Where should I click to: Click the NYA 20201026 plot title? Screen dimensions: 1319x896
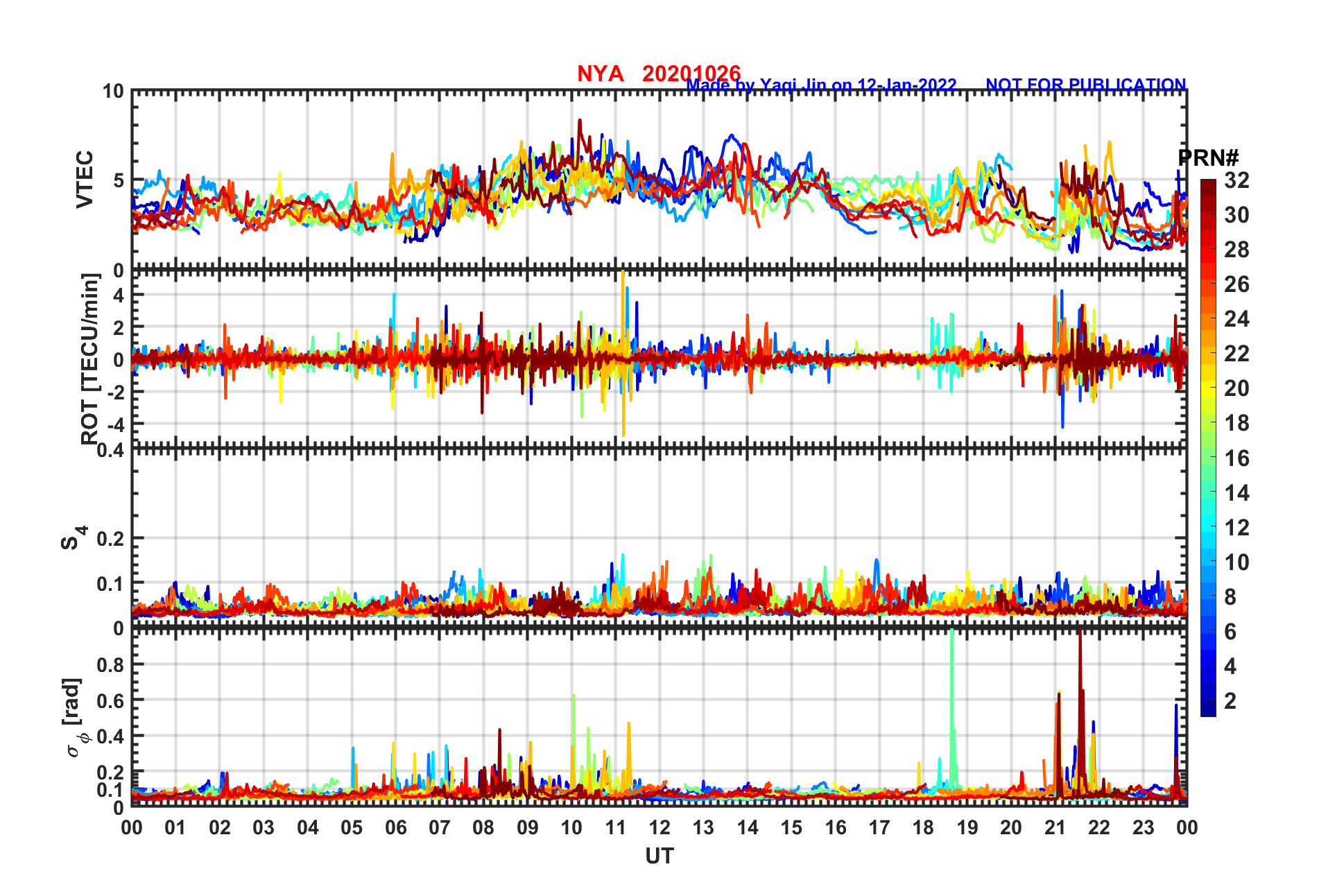[659, 74]
